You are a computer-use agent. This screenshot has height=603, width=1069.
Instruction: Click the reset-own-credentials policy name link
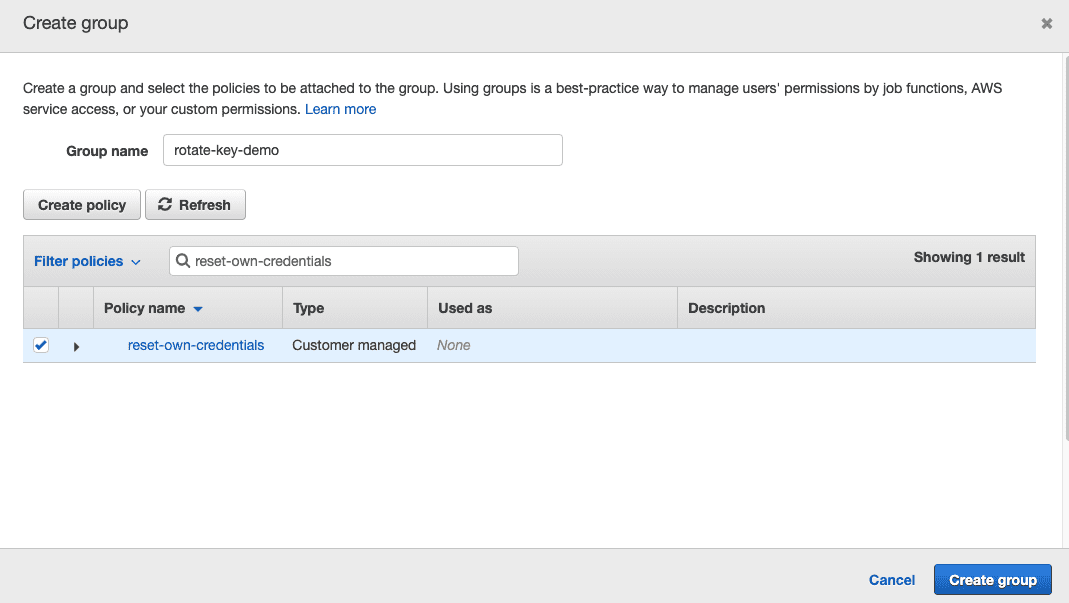[196, 344]
